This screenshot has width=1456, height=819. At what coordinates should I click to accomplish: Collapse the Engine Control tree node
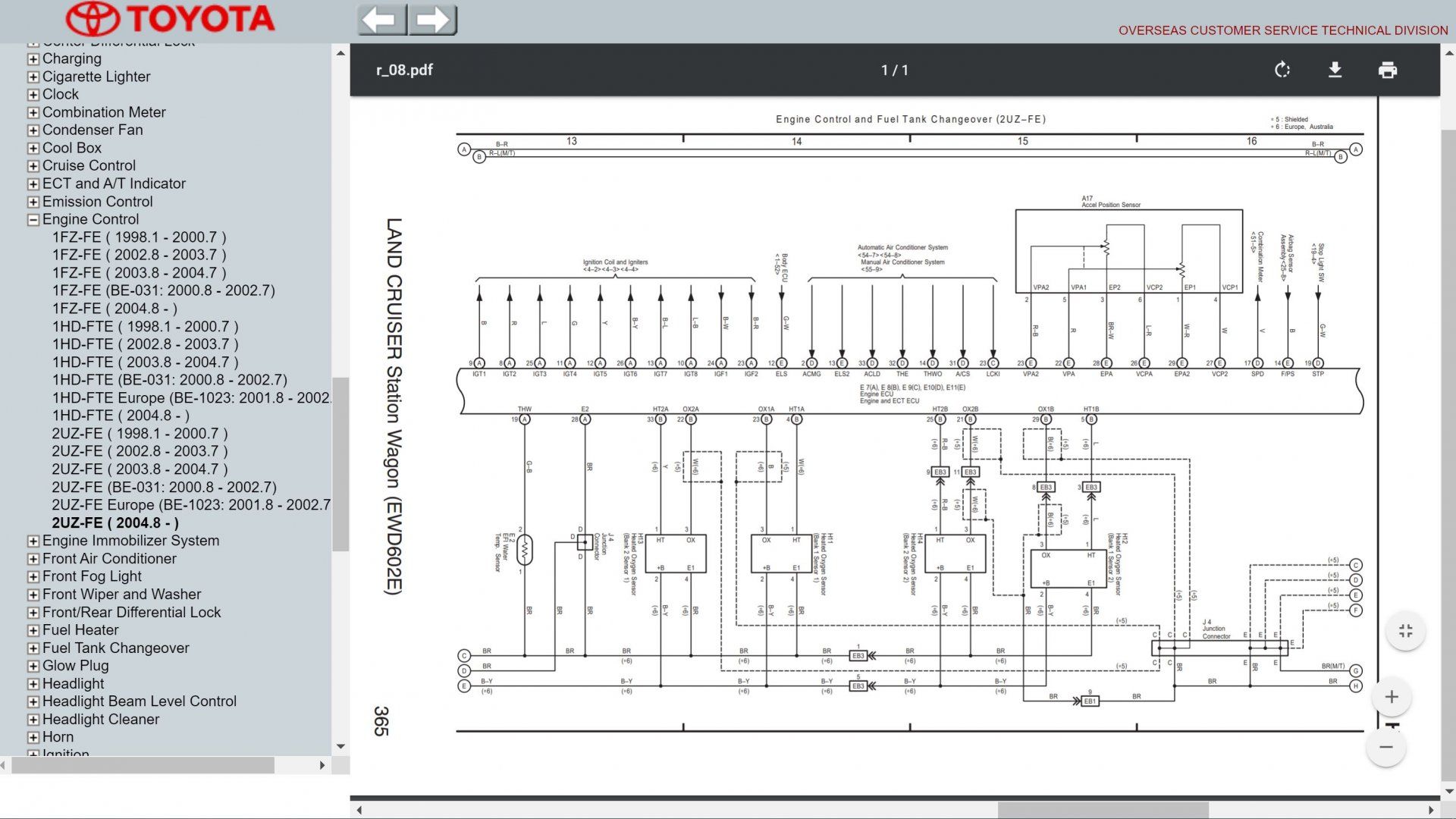[33, 220]
